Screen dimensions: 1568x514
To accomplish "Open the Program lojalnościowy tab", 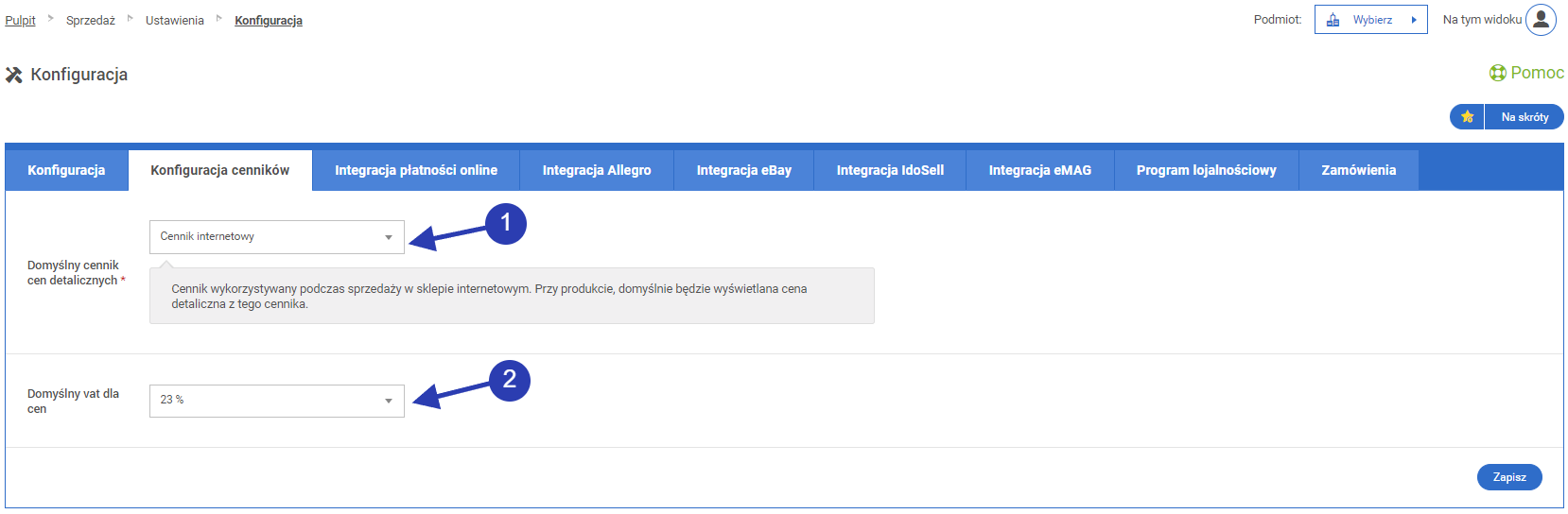I will point(1207,171).
